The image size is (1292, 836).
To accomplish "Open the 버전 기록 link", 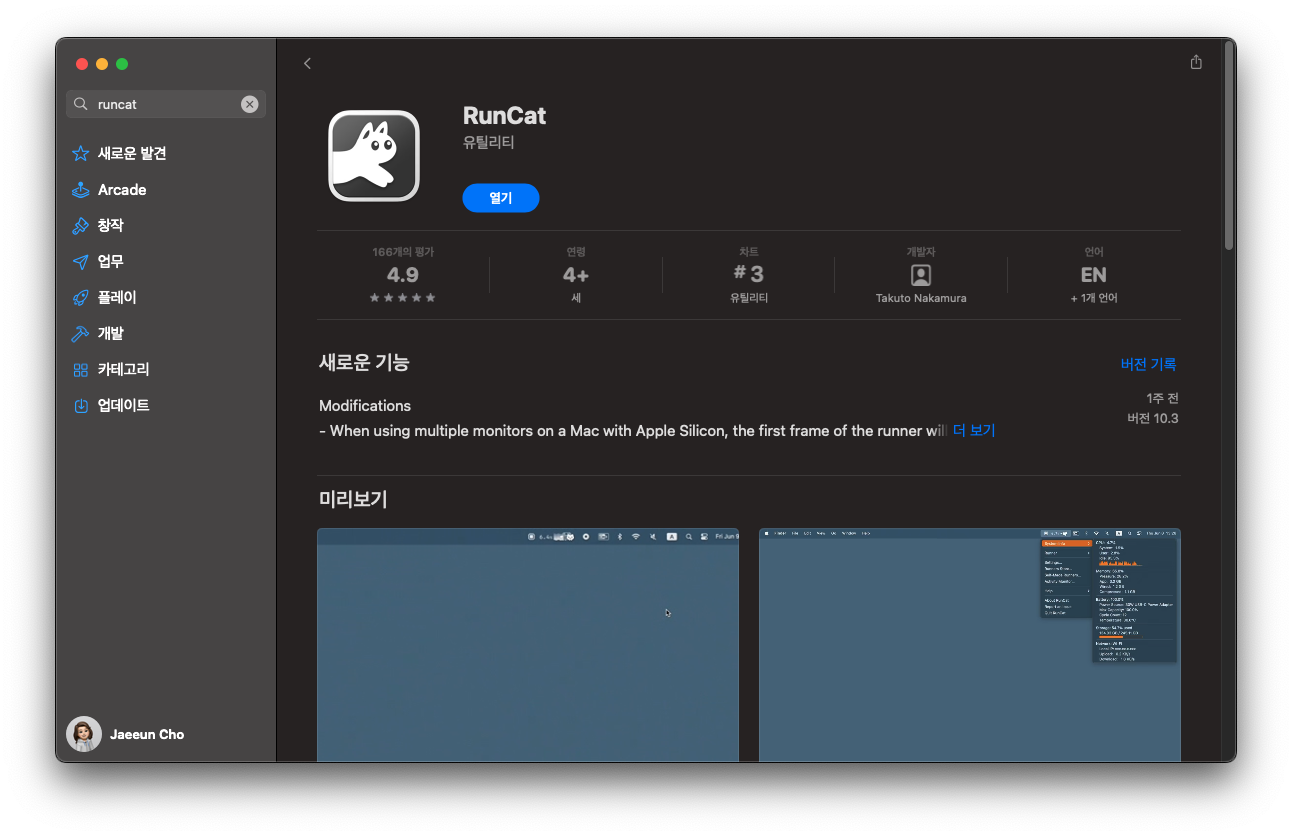I will click(1148, 364).
